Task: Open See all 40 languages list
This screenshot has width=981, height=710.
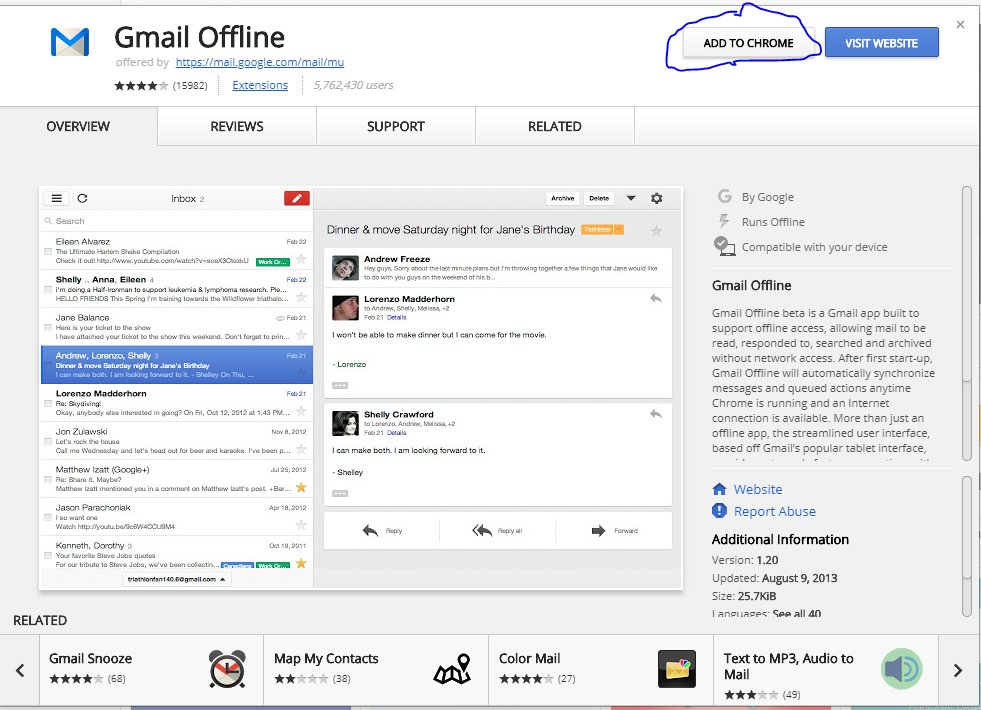Action: click(796, 614)
